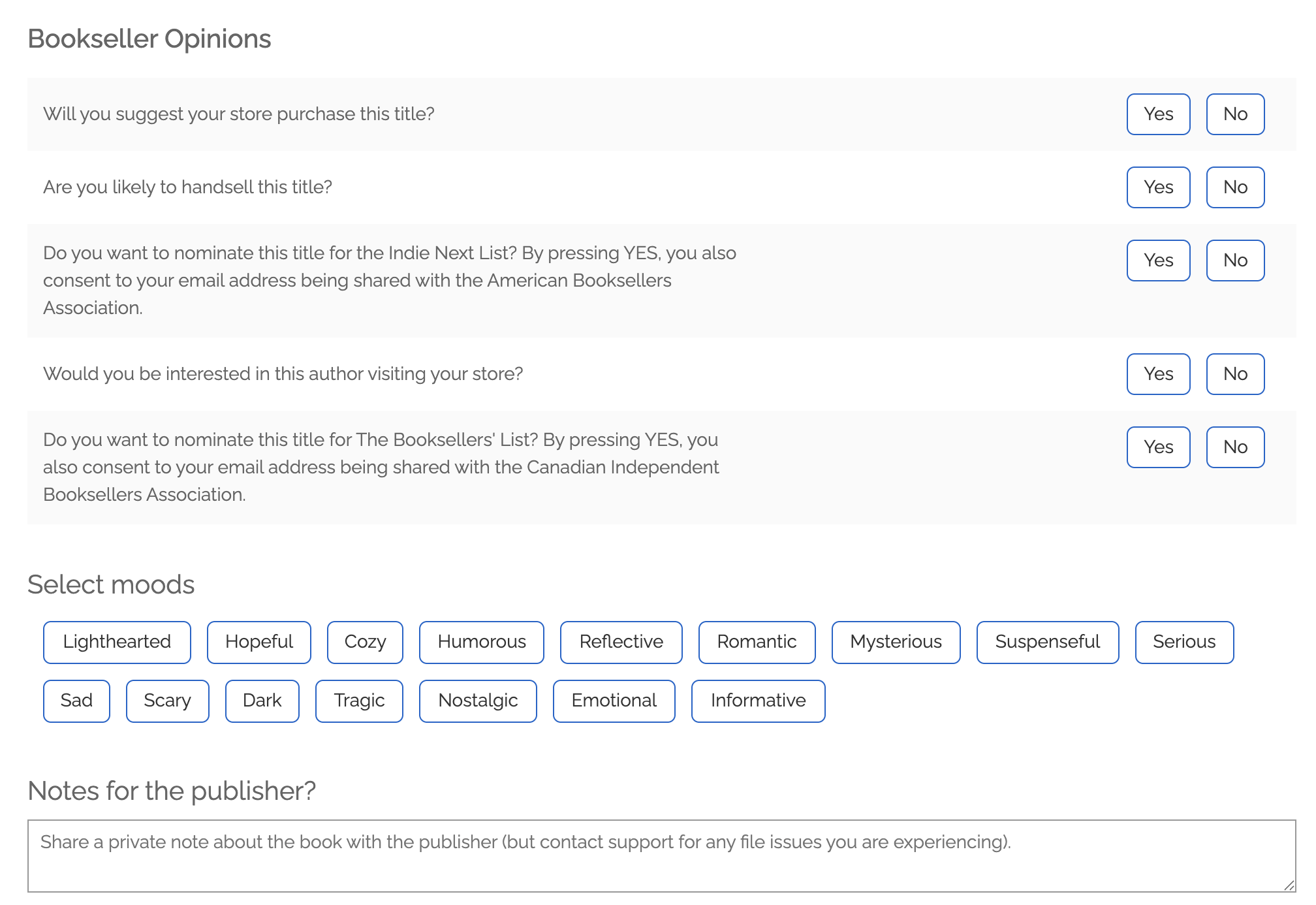Pick Yes for The Booksellers' List nomination
The height and width of the screenshot is (905, 1316).
(1158, 447)
